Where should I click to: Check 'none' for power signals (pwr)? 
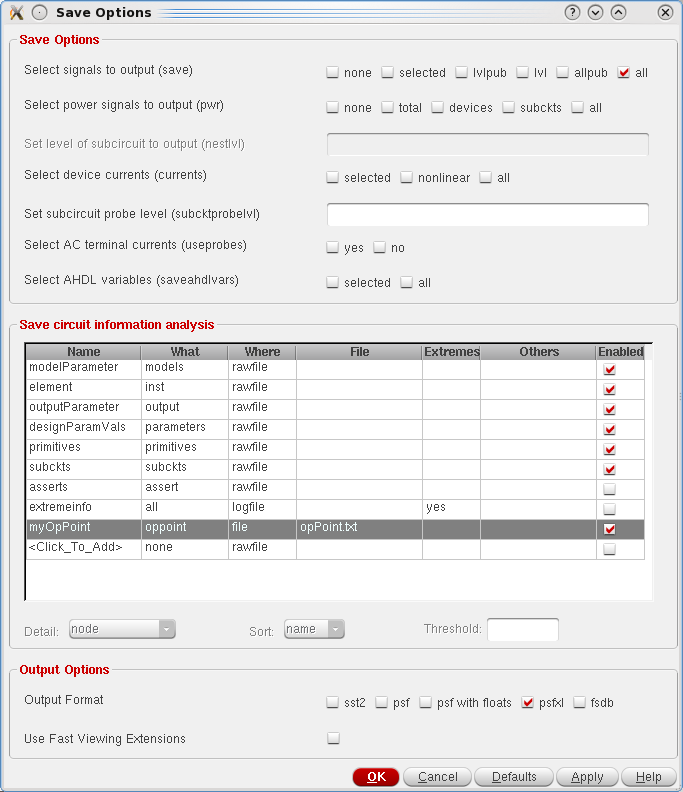tap(332, 107)
